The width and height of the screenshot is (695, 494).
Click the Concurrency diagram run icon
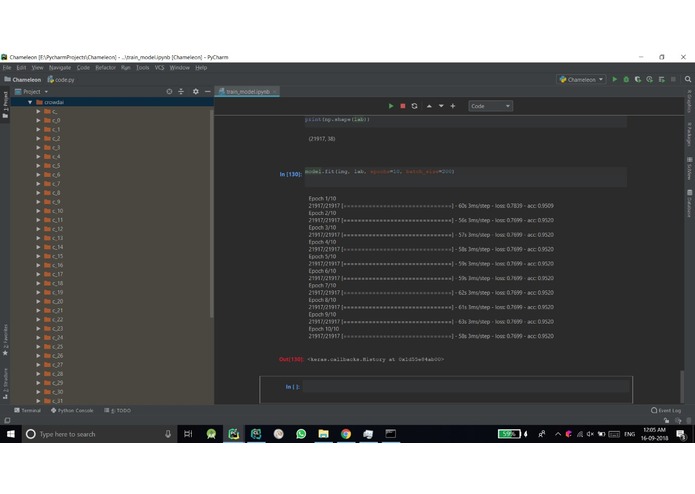pos(661,79)
